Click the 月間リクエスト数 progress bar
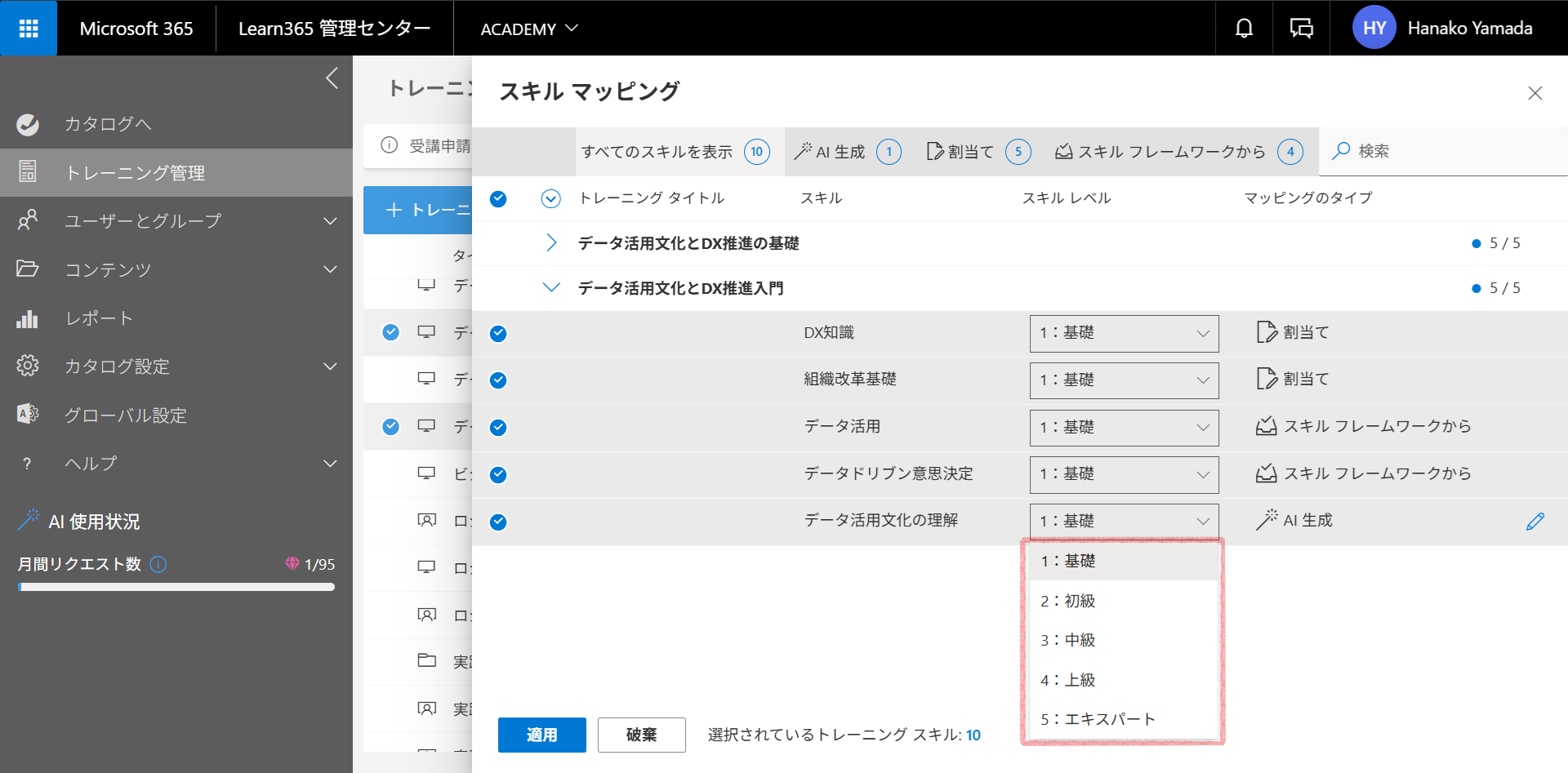 176,587
